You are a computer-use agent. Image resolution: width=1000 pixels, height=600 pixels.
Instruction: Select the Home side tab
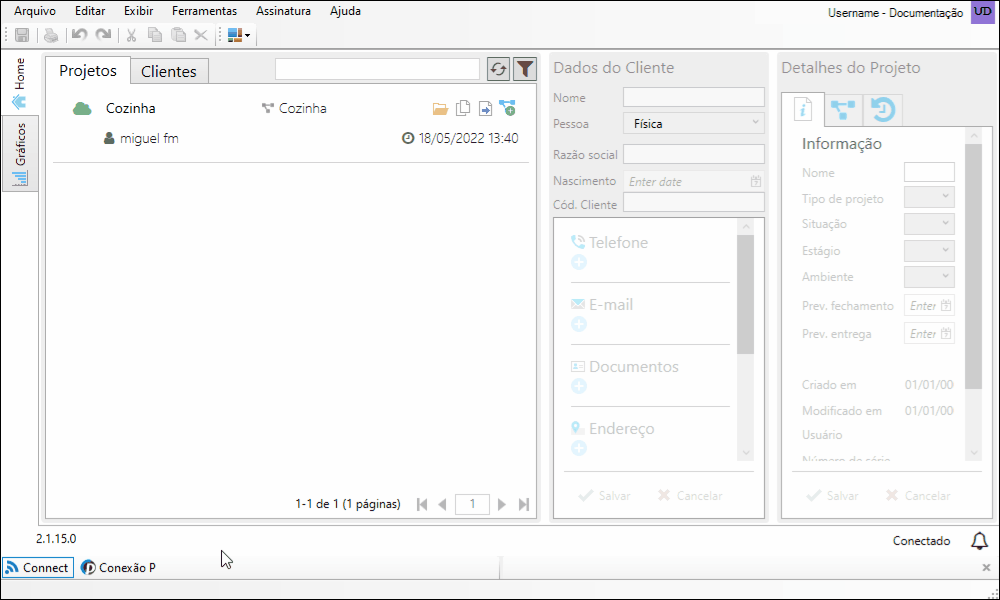click(20, 83)
